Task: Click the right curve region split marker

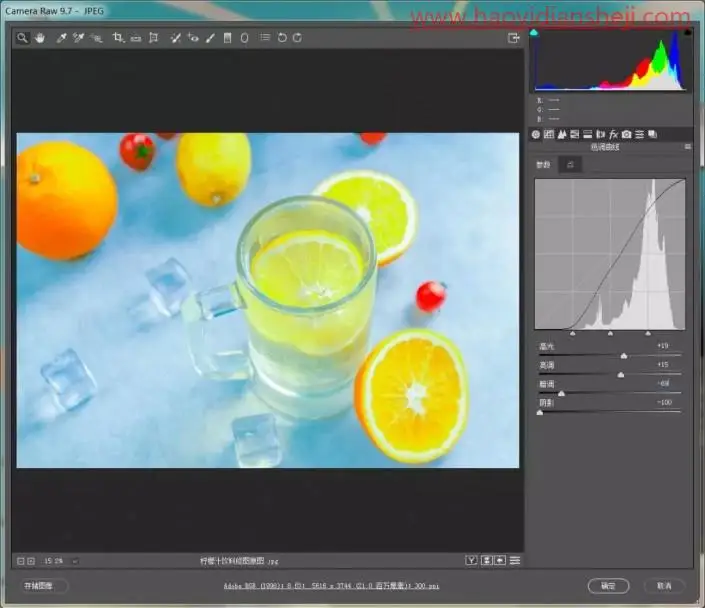Action: [x=648, y=333]
